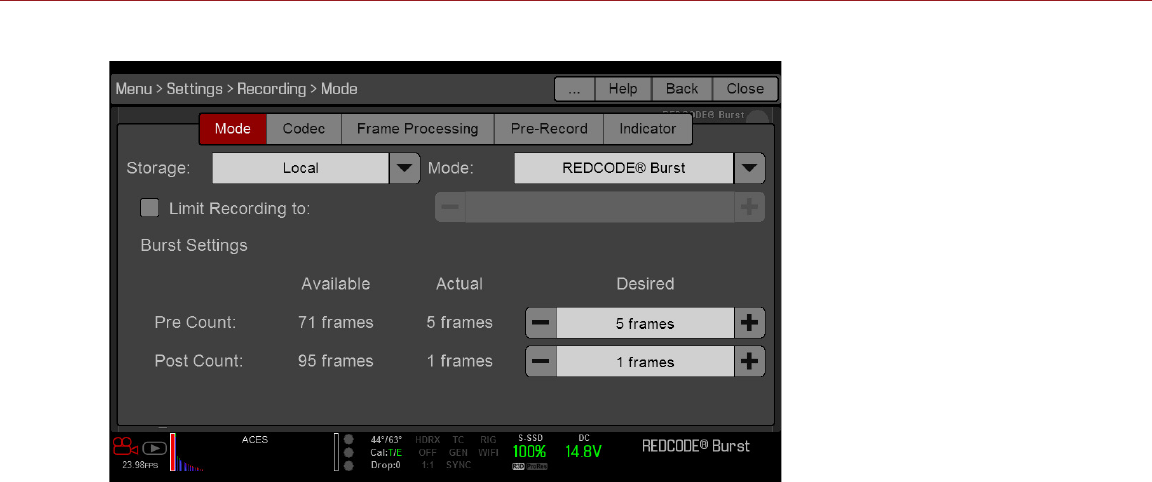Tap the RIG status indicator
Viewport: 1152px width, 482px height.
click(489, 439)
